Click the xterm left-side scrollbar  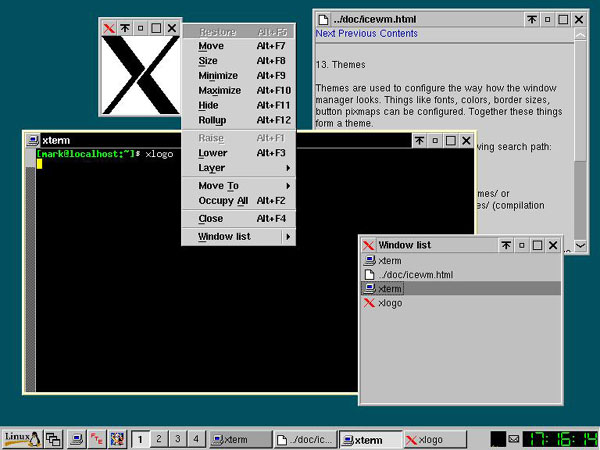click(x=30, y=270)
